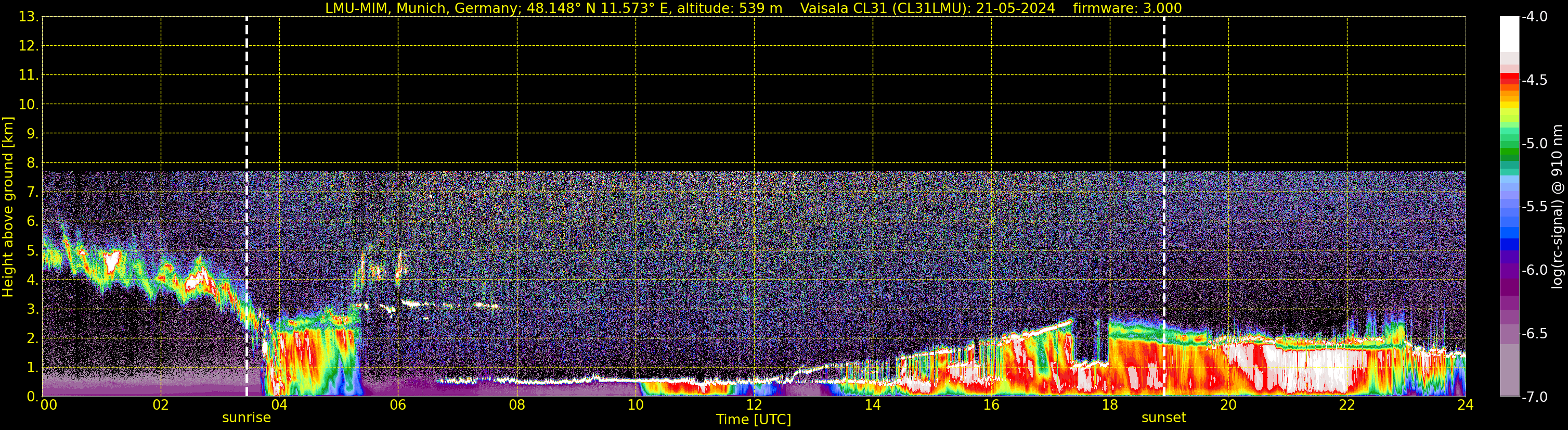Viewport: 1568px width, 430px height.
Task: Click the '10' time tick label on x-axis
Action: point(636,405)
